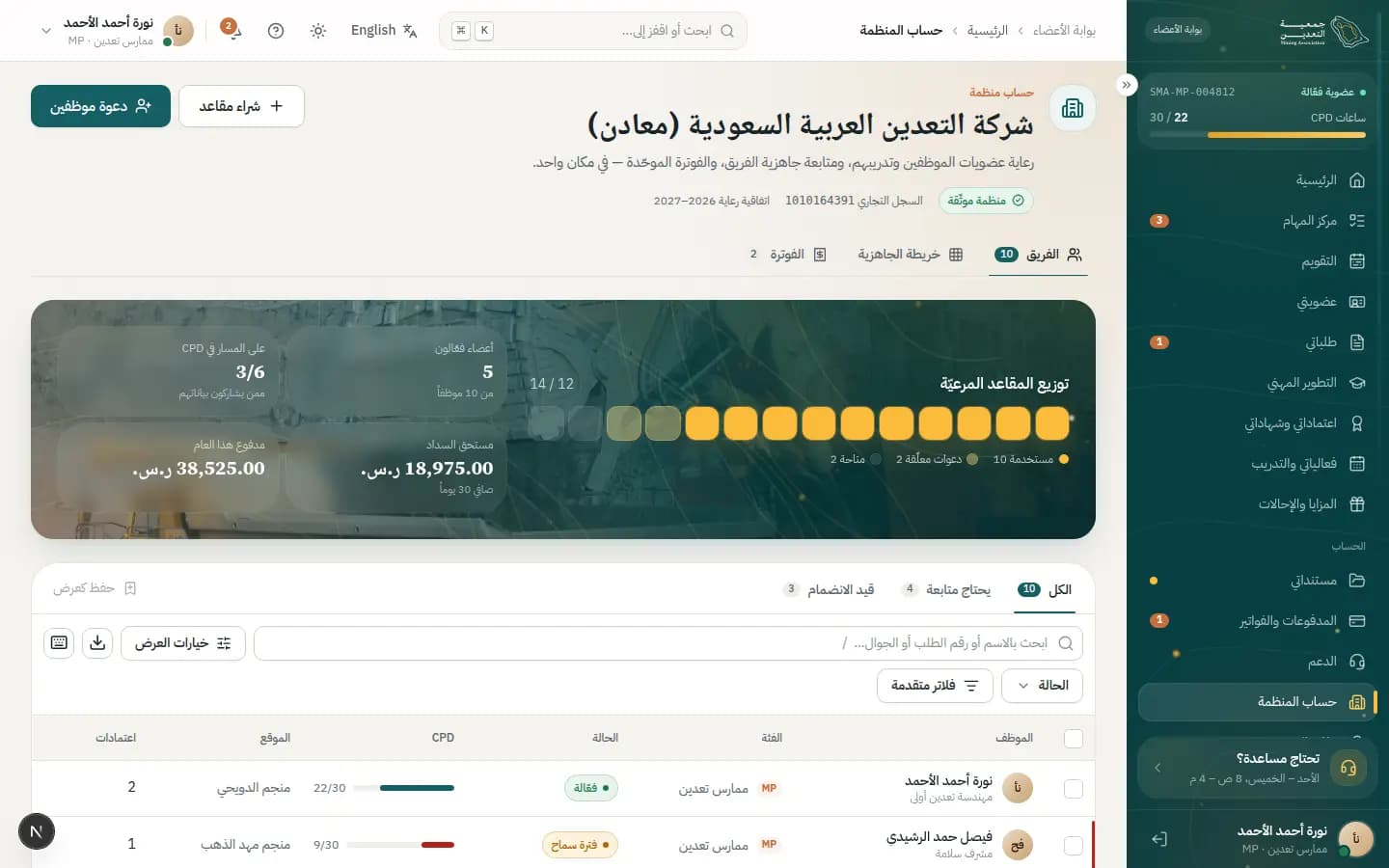Click the الرئيسية breadcrumb link
The image size is (1389, 868).
point(988,31)
